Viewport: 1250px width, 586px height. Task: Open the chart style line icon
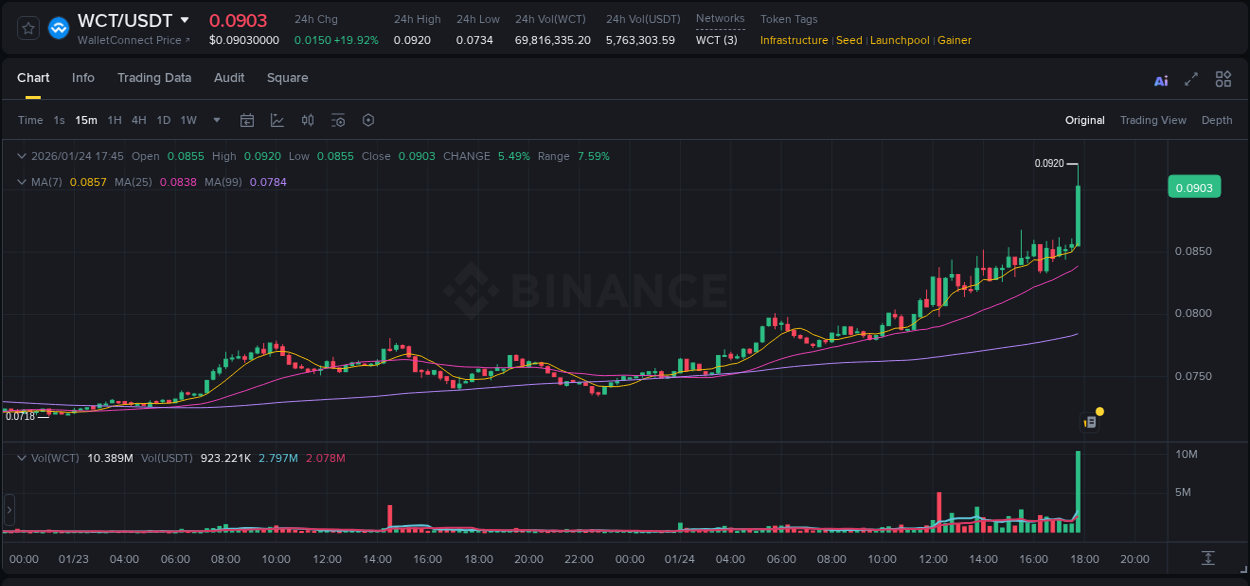[277, 120]
